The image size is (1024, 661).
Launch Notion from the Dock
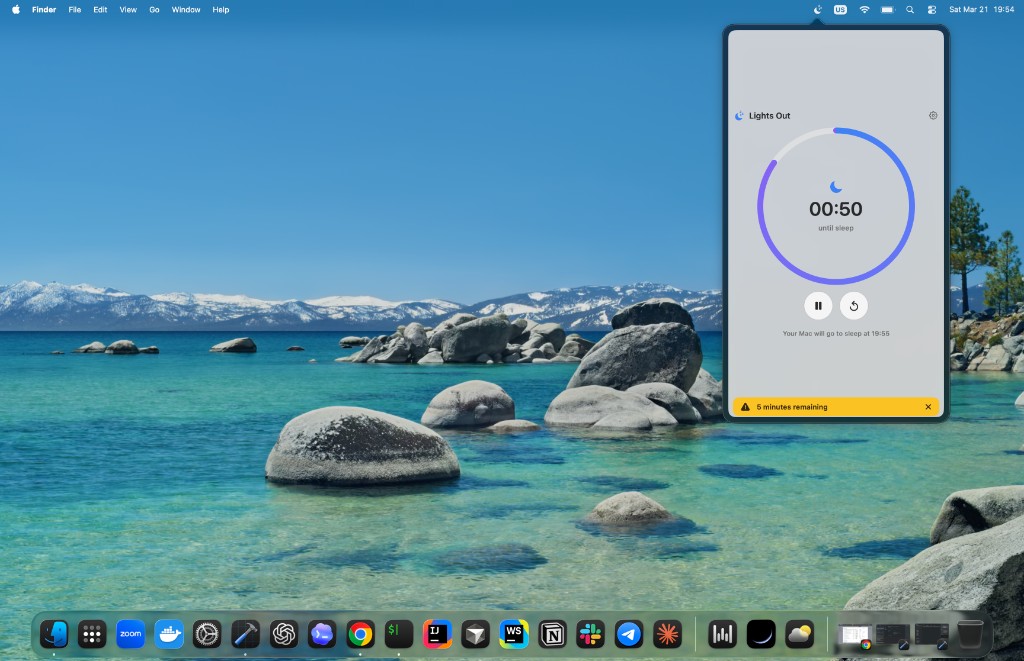(x=552, y=634)
